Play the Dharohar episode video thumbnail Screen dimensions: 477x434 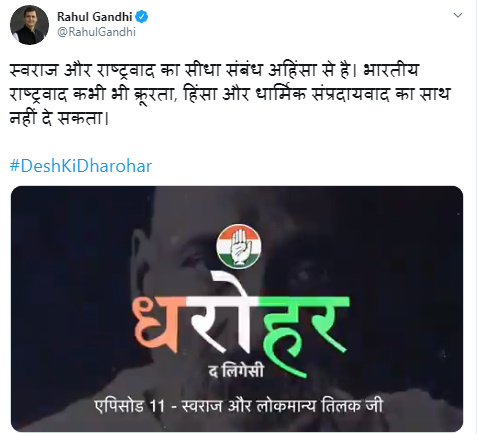pyautogui.click(x=237, y=309)
